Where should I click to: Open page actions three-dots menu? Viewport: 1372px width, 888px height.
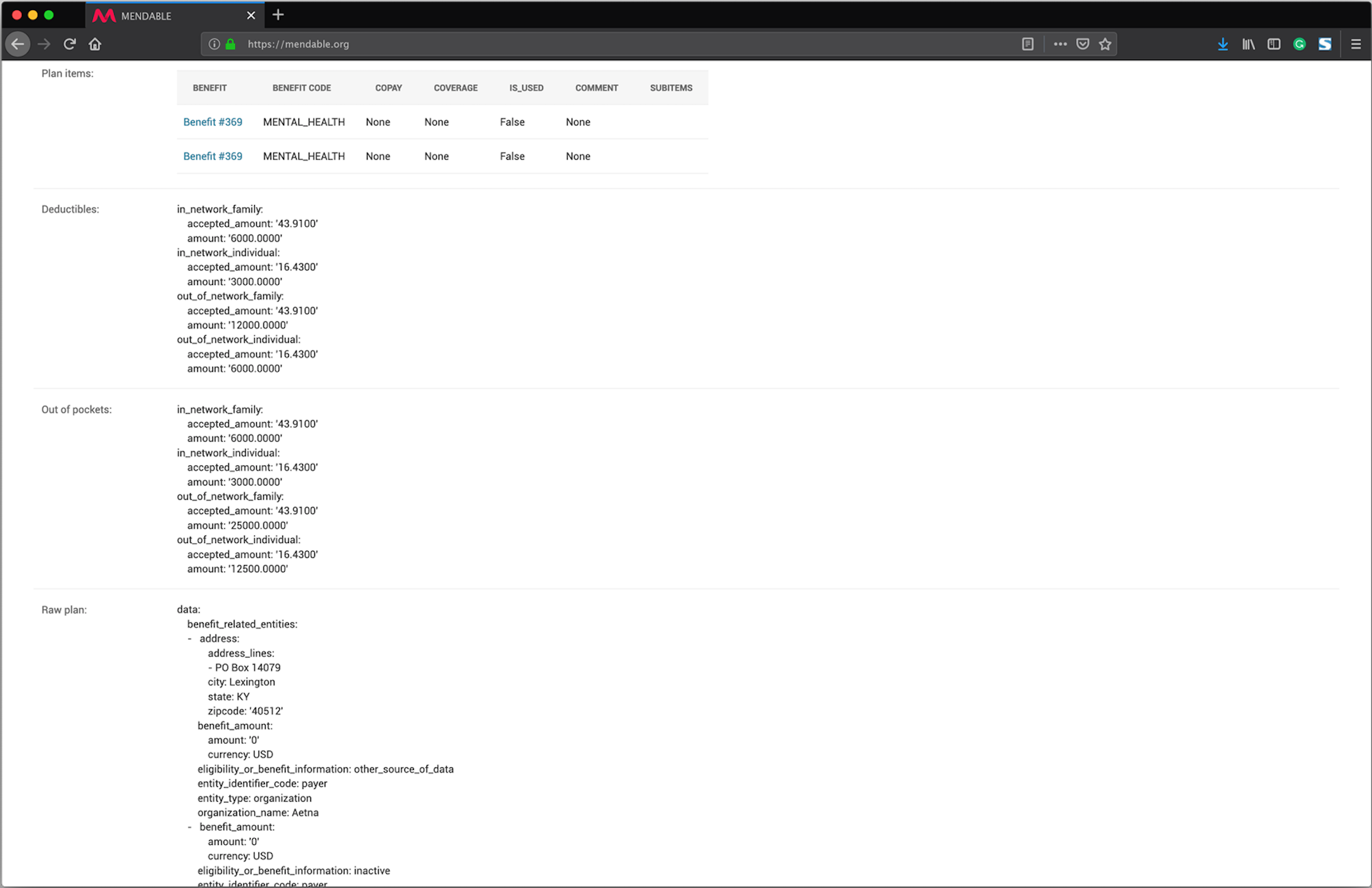click(1060, 44)
